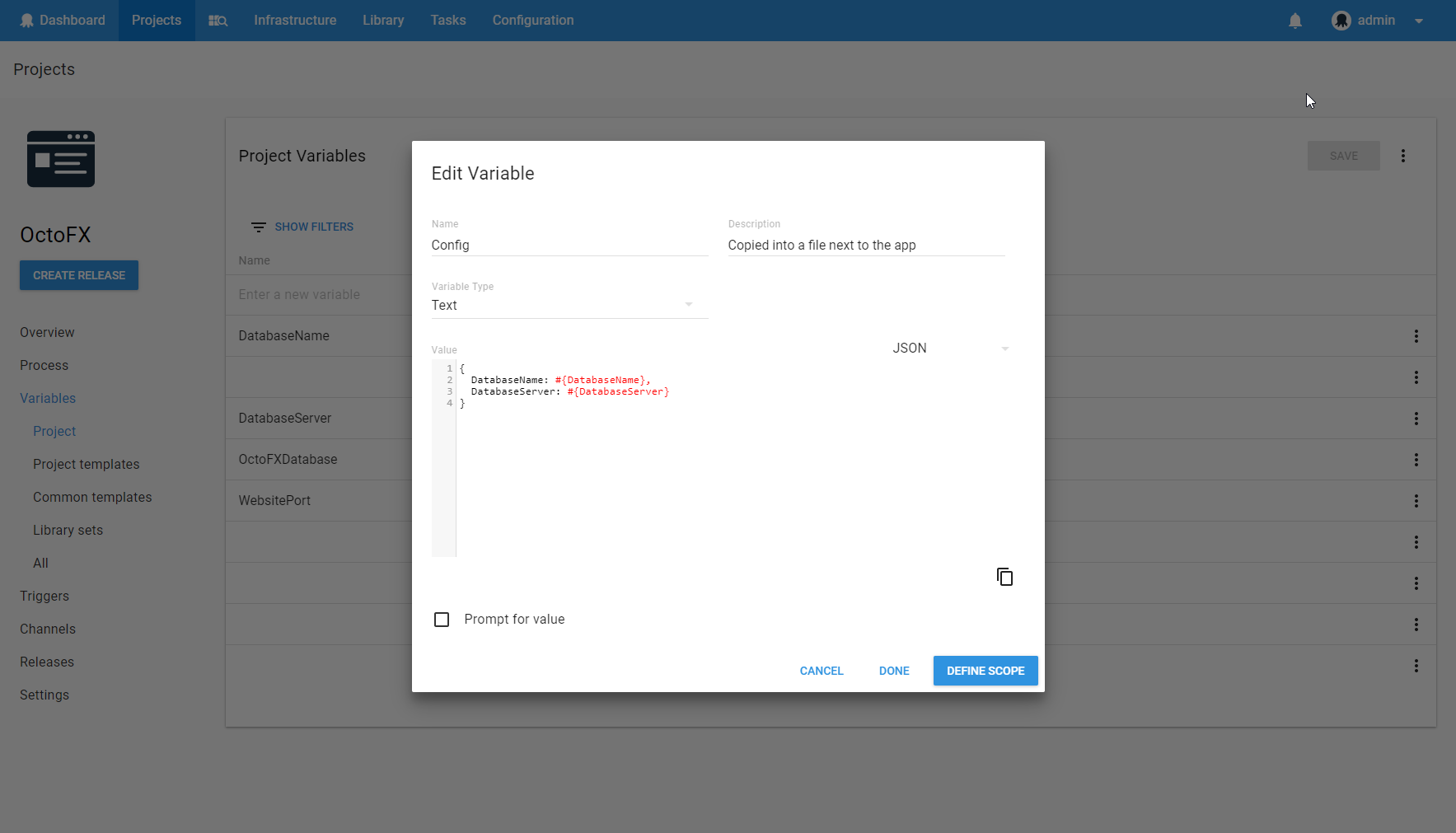
Task: Open the project switcher search icon in navbar
Action: [217, 20]
